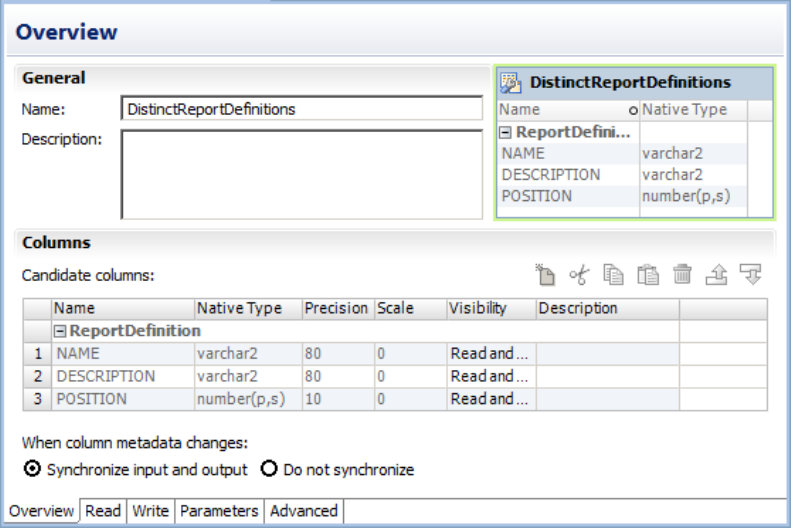The width and height of the screenshot is (791, 528).
Task: Open Visibility 'Read and...' cell in NAME row
Action: (x=491, y=354)
